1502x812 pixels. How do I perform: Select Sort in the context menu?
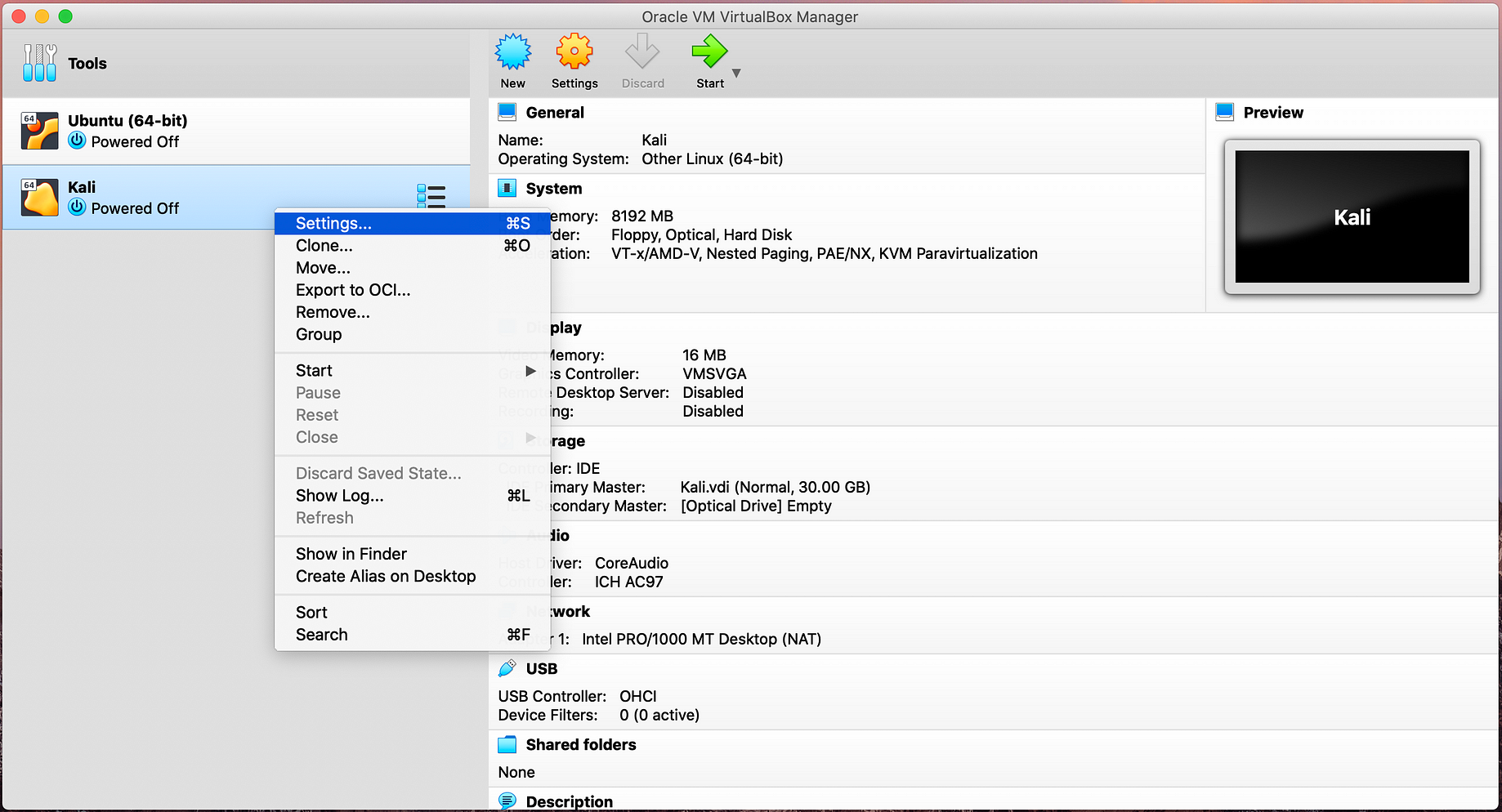(413, 613)
